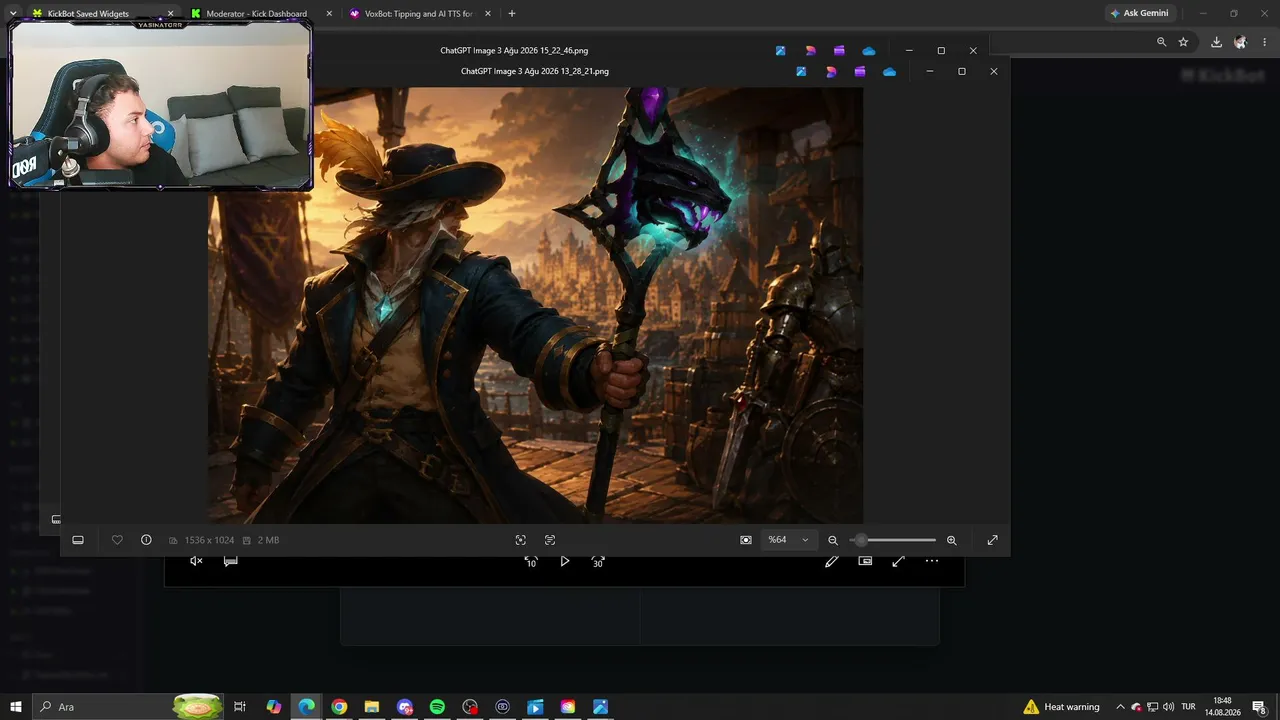Toggle the filmstrip icon in the photo viewer
Screen dimensions: 1280x720
pos(78,540)
